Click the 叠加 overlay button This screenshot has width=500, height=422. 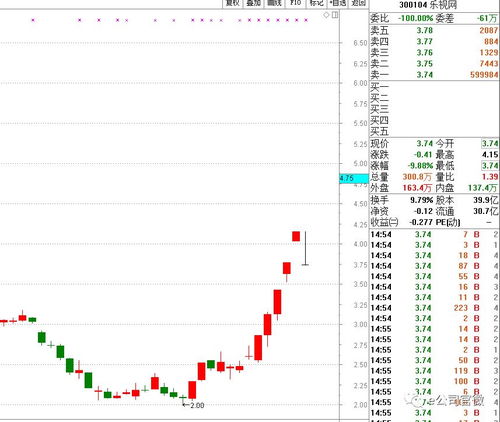pyautogui.click(x=253, y=3)
